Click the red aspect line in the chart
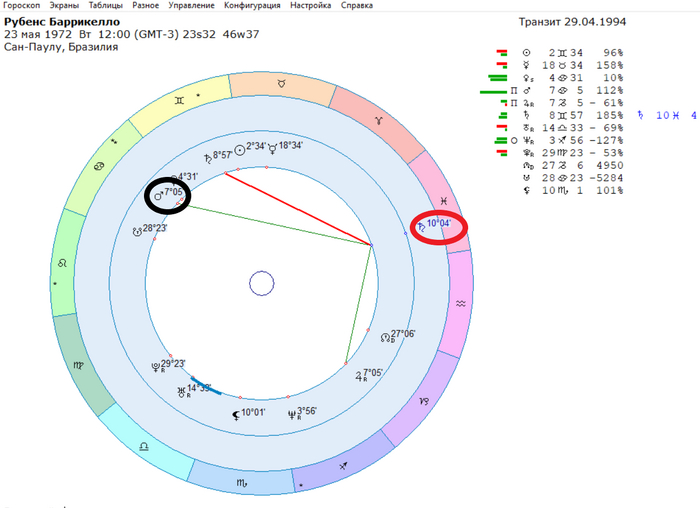This screenshot has height=508, width=700. coord(298,209)
